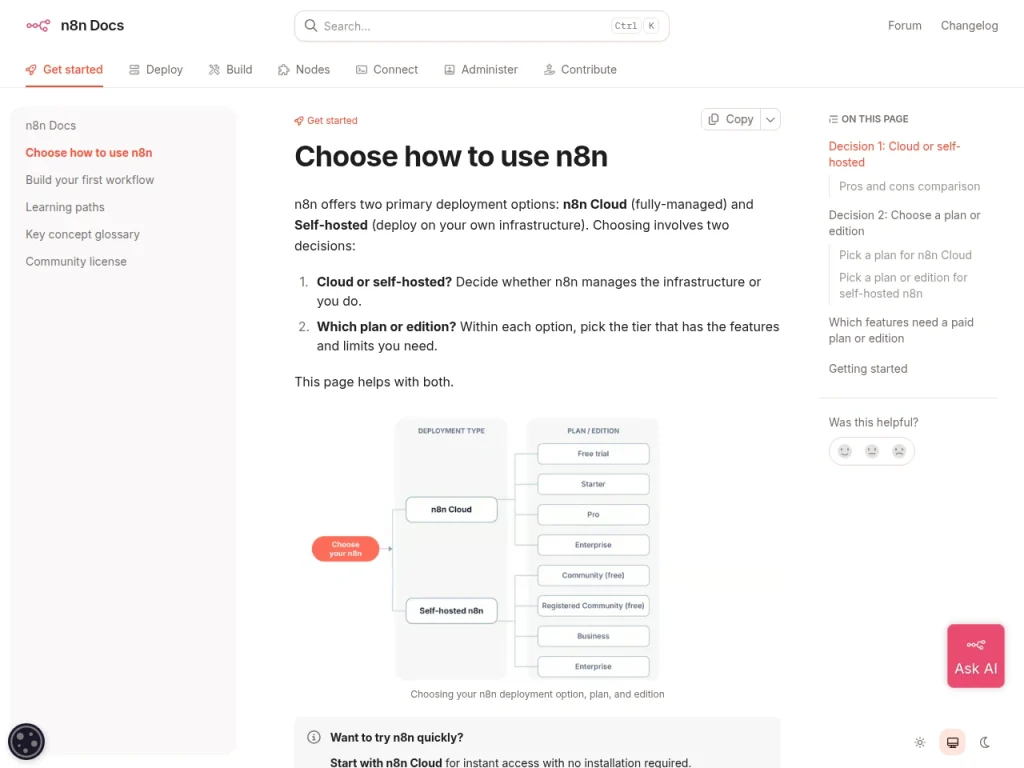
Task: Open the Administer tab
Action: point(481,70)
